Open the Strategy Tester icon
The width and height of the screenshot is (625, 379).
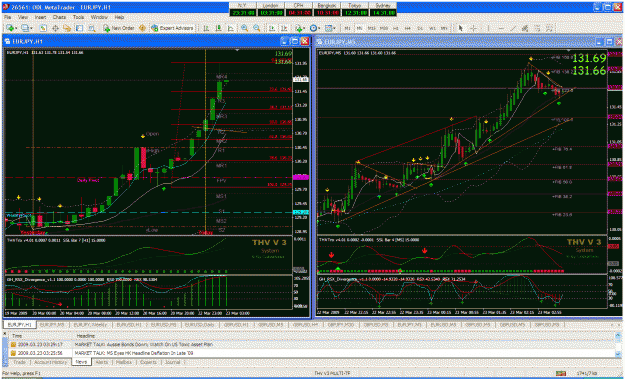[92, 28]
